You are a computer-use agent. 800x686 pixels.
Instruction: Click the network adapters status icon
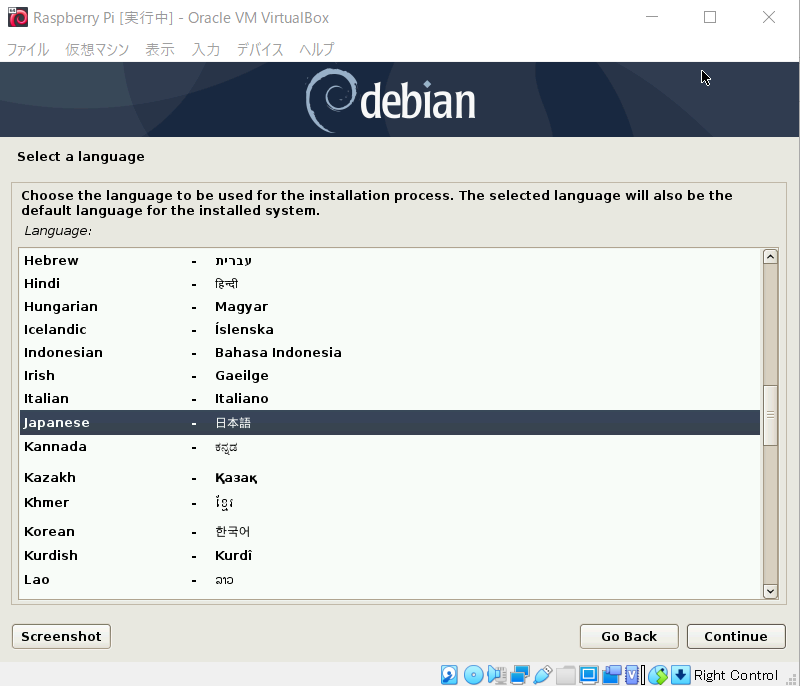[x=520, y=675]
